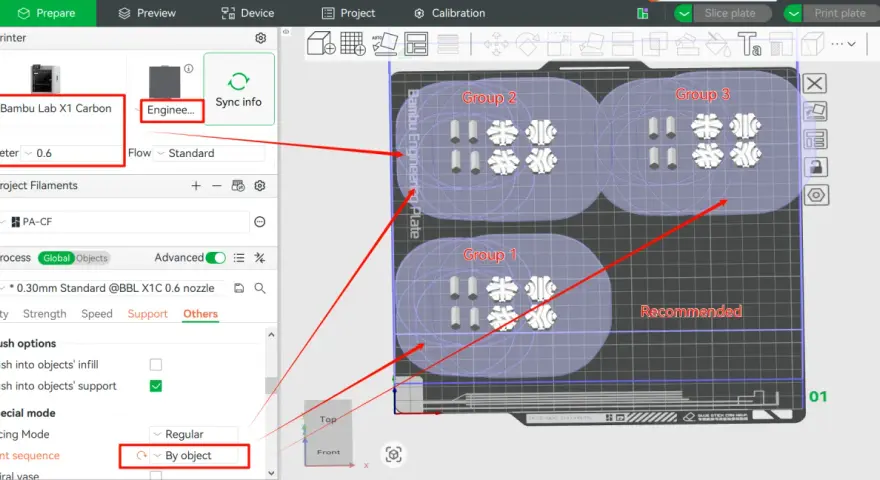This screenshot has height=480, width=880.
Task: Select the Rotate tool in toolbar
Action: 527,44
